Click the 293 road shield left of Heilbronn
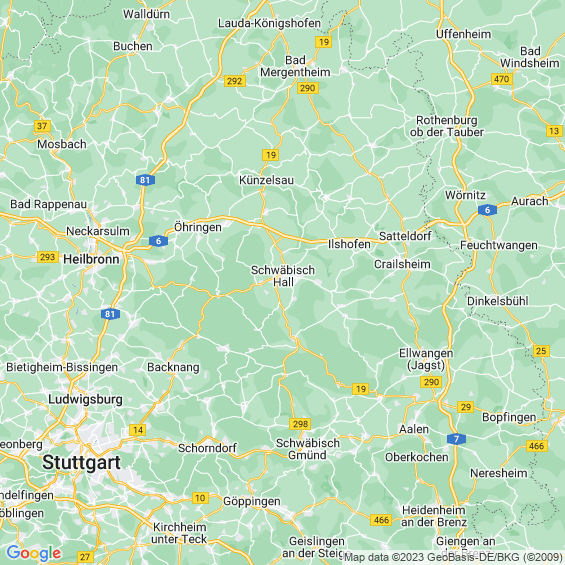The image size is (565, 565). click(48, 257)
